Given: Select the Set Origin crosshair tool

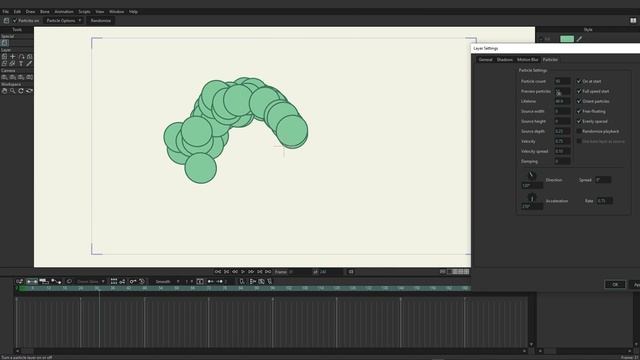Looking at the screenshot, I should (x=13, y=57).
